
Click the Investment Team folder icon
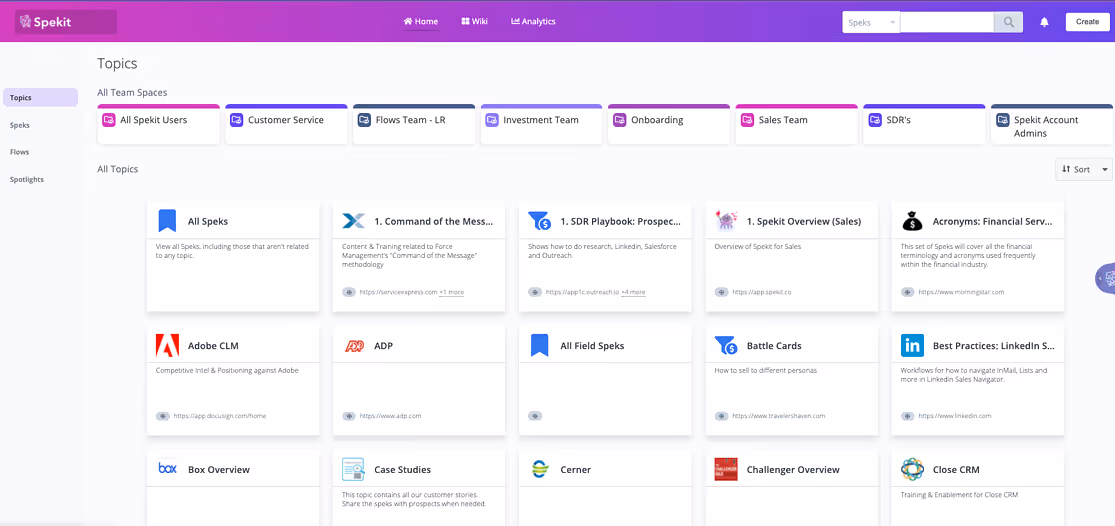pos(491,120)
